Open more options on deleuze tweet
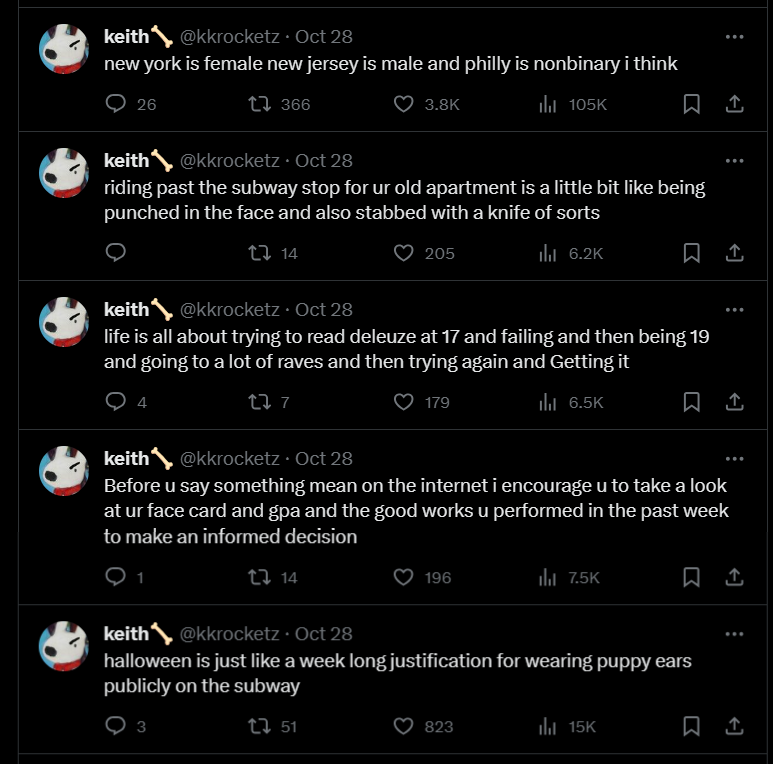773x764 pixels. tap(734, 310)
